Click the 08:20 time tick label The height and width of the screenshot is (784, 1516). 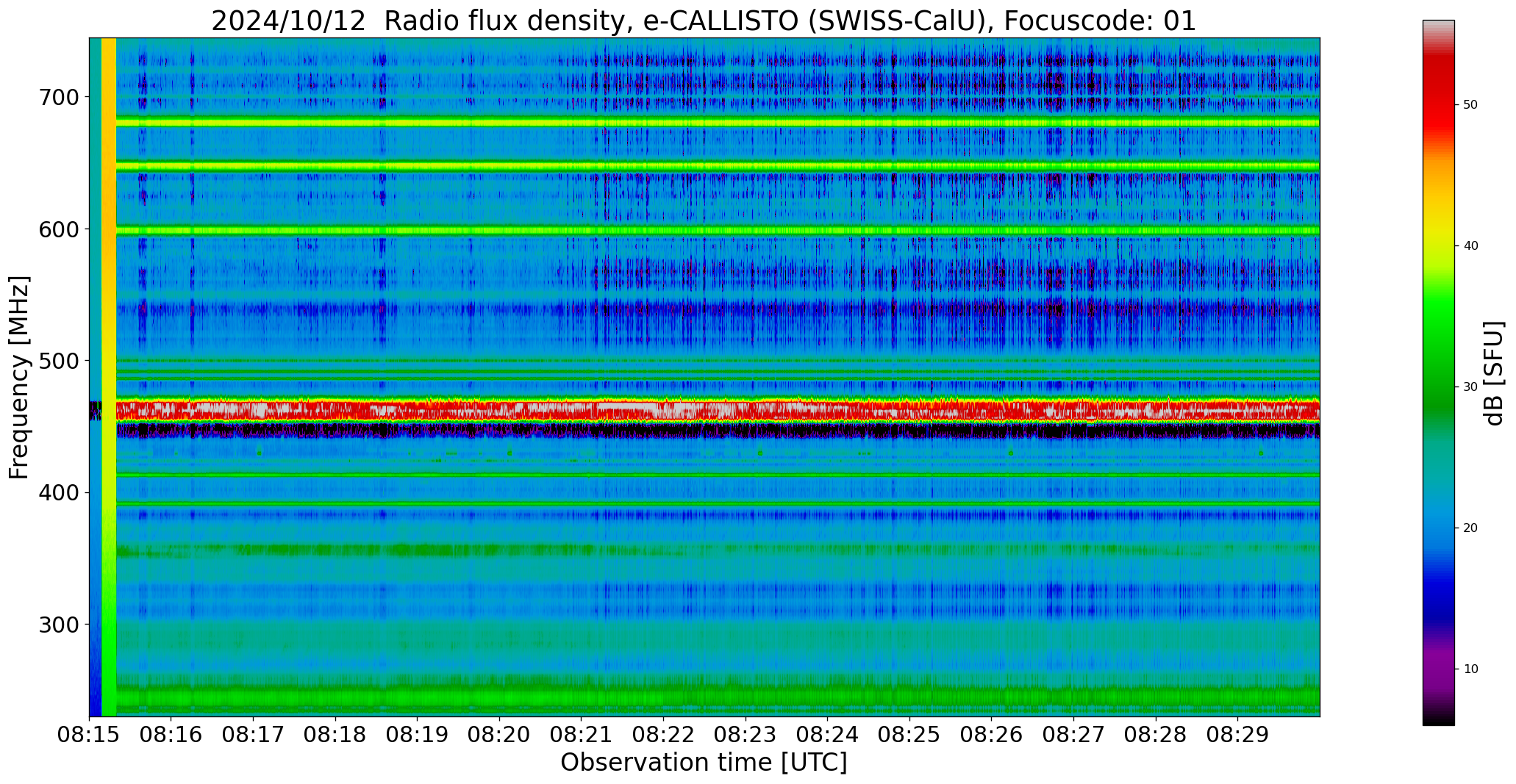[x=499, y=736]
